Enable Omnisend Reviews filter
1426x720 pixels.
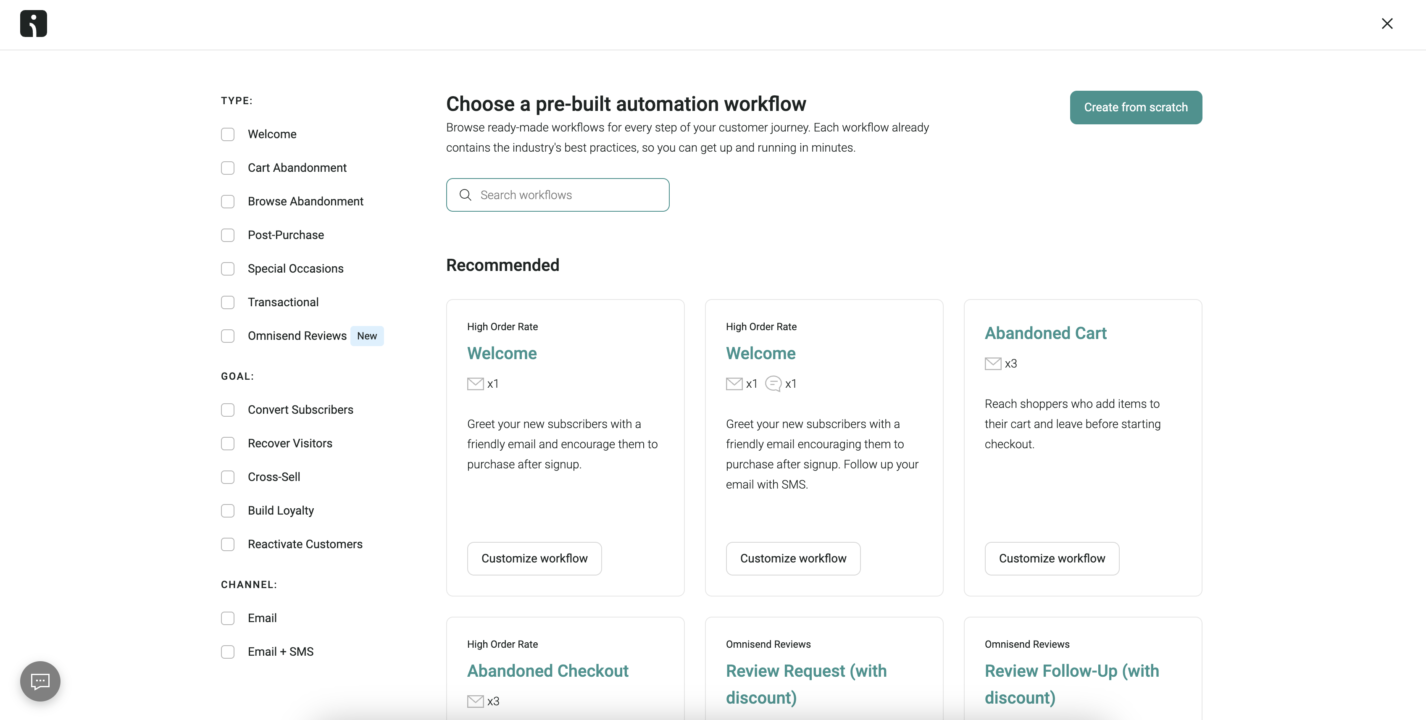click(x=228, y=336)
